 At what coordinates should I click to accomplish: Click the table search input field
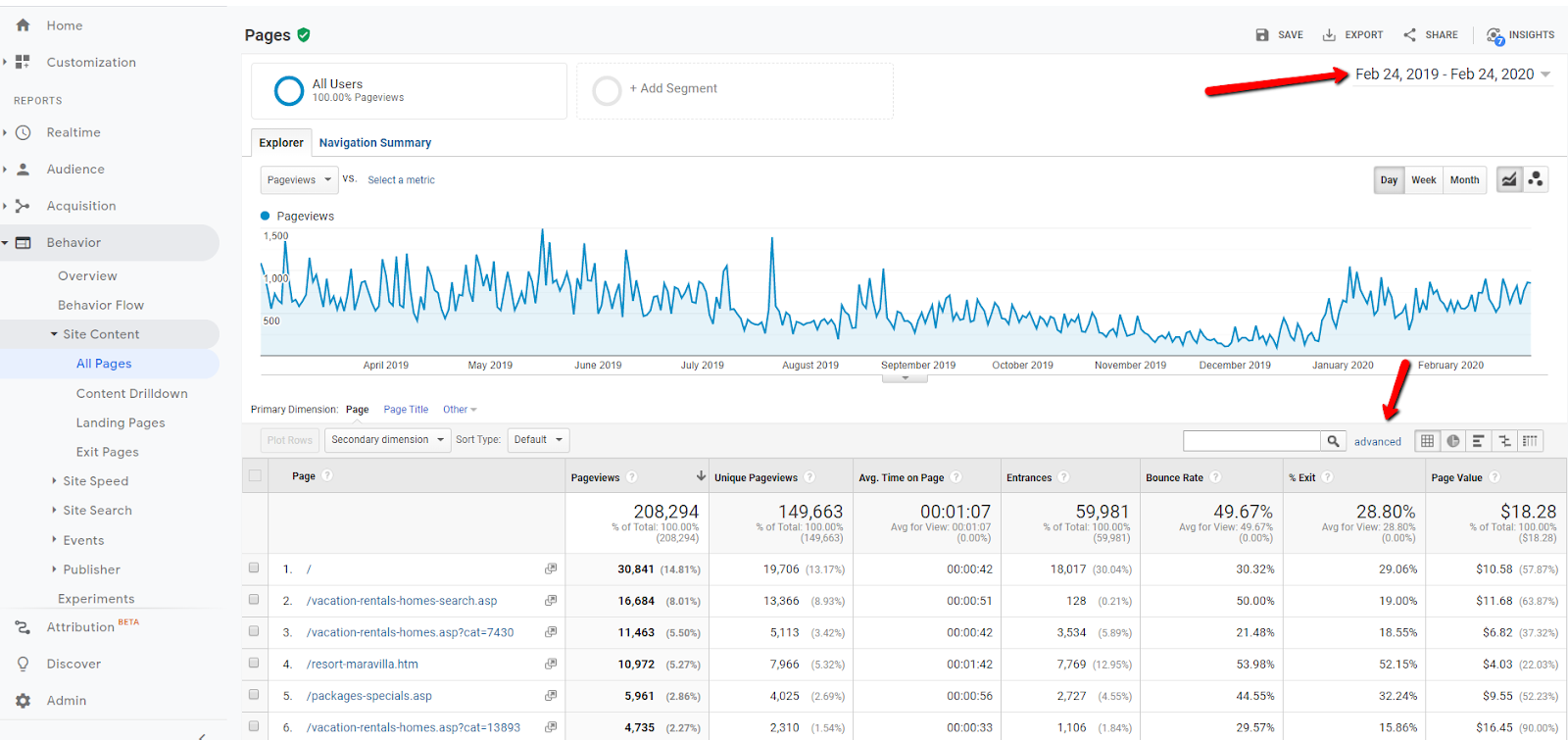pos(1251,441)
